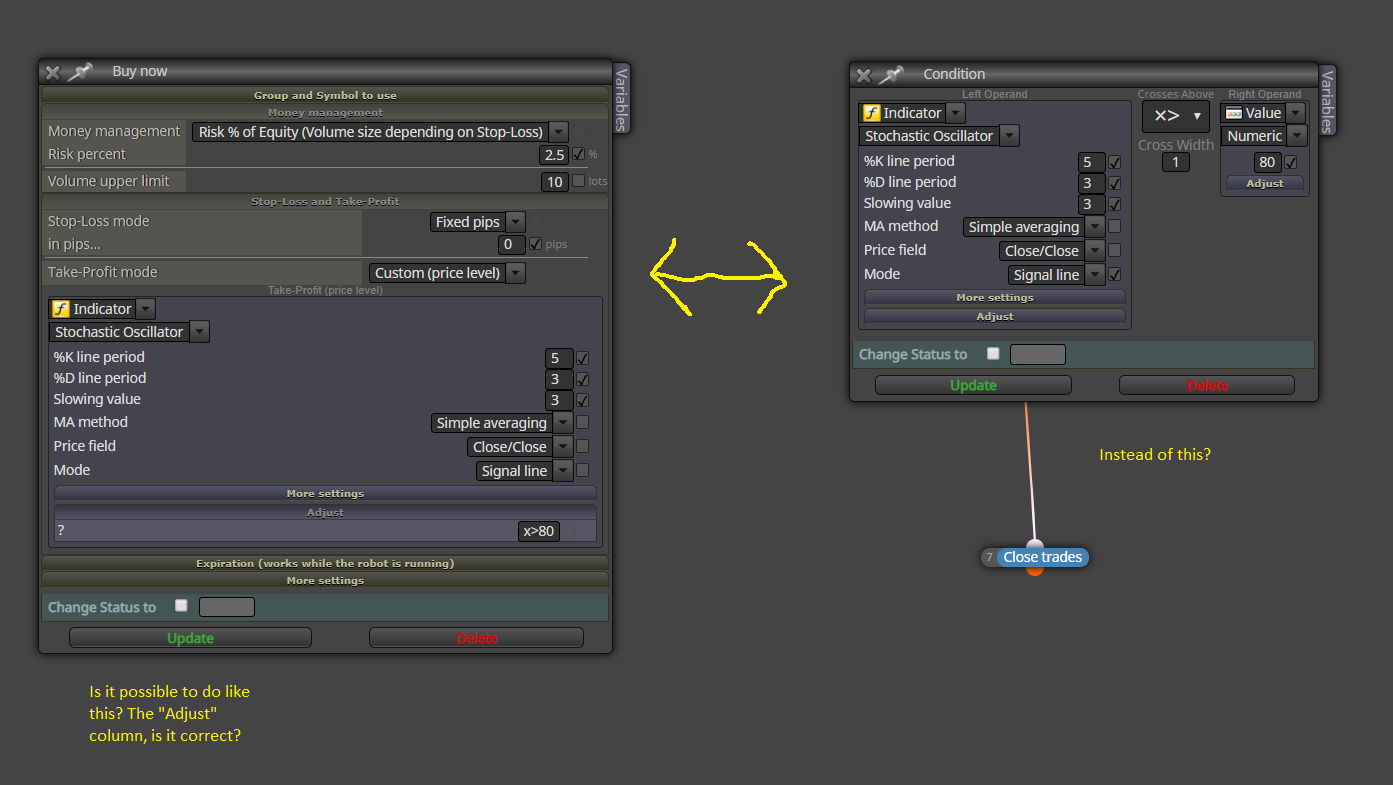Expand outer More settings bar in Buy now
Screen dimensions: 1393x785
(325, 580)
